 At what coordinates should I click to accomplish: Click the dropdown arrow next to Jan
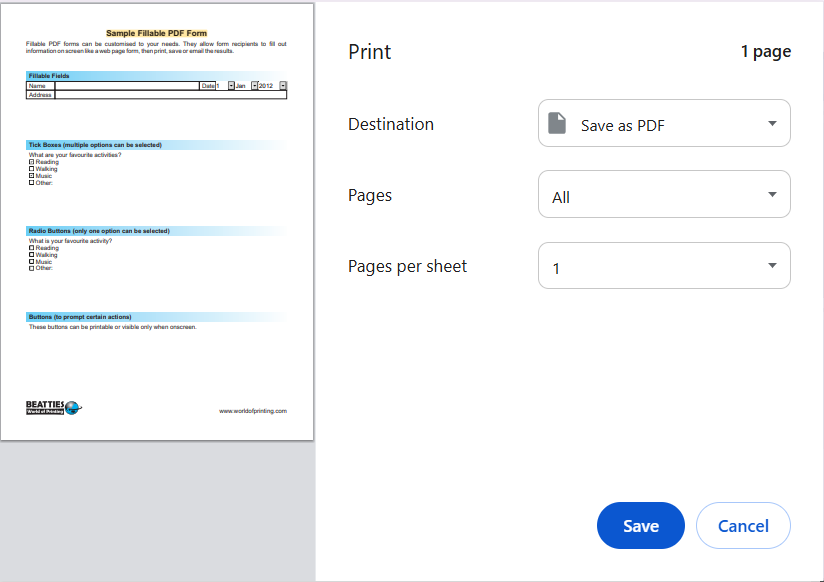click(255, 86)
